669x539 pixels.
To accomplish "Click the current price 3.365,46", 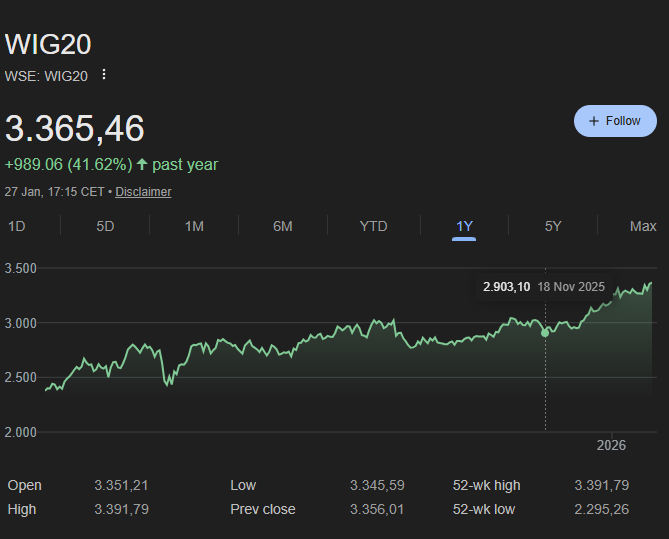I will (75, 128).
